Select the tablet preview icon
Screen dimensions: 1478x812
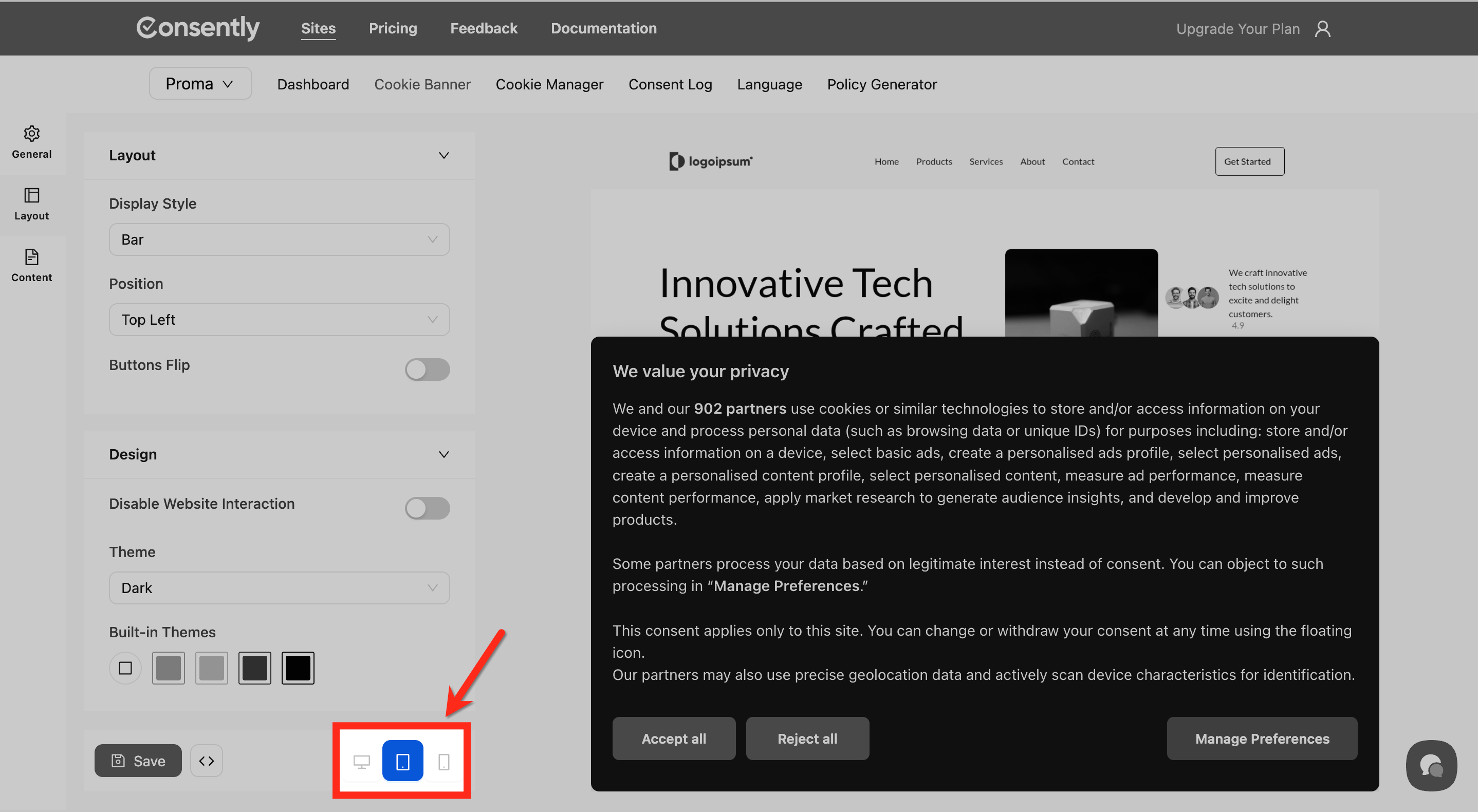(403, 761)
